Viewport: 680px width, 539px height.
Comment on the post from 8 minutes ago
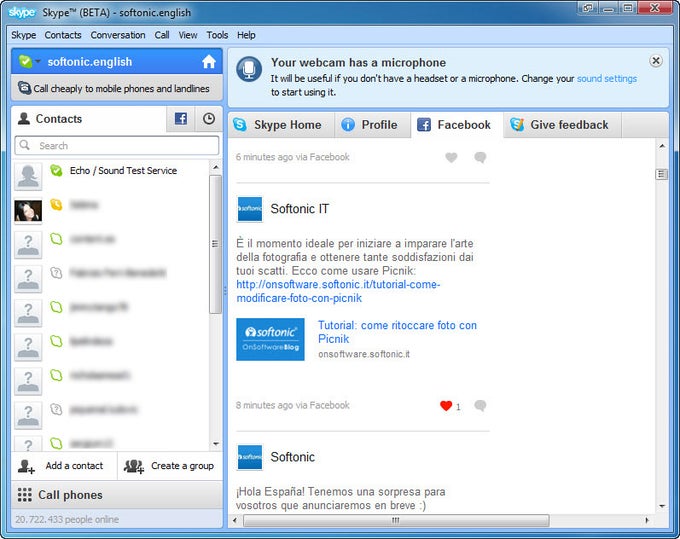tap(480, 406)
